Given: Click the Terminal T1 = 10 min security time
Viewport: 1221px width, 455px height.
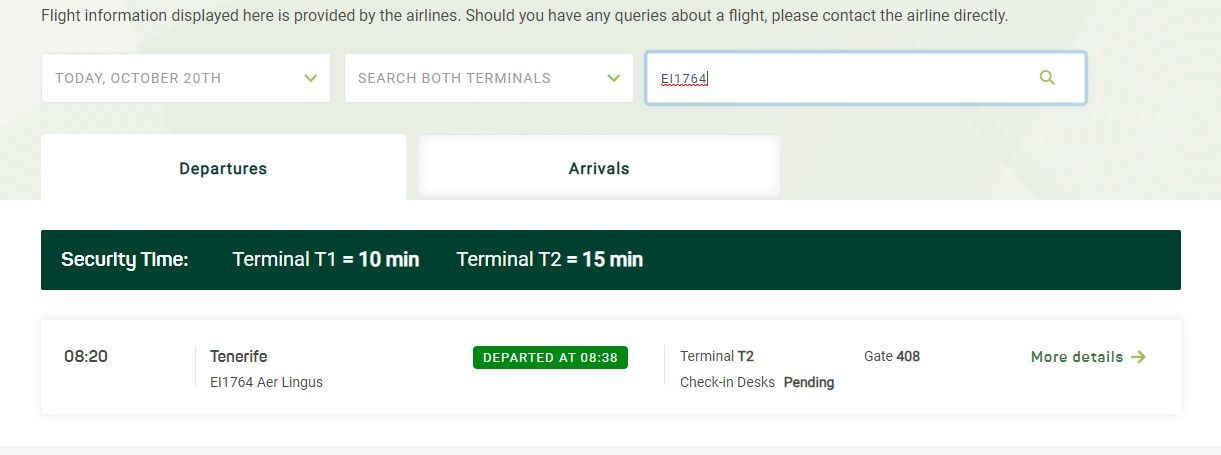Looking at the screenshot, I should 326,259.
